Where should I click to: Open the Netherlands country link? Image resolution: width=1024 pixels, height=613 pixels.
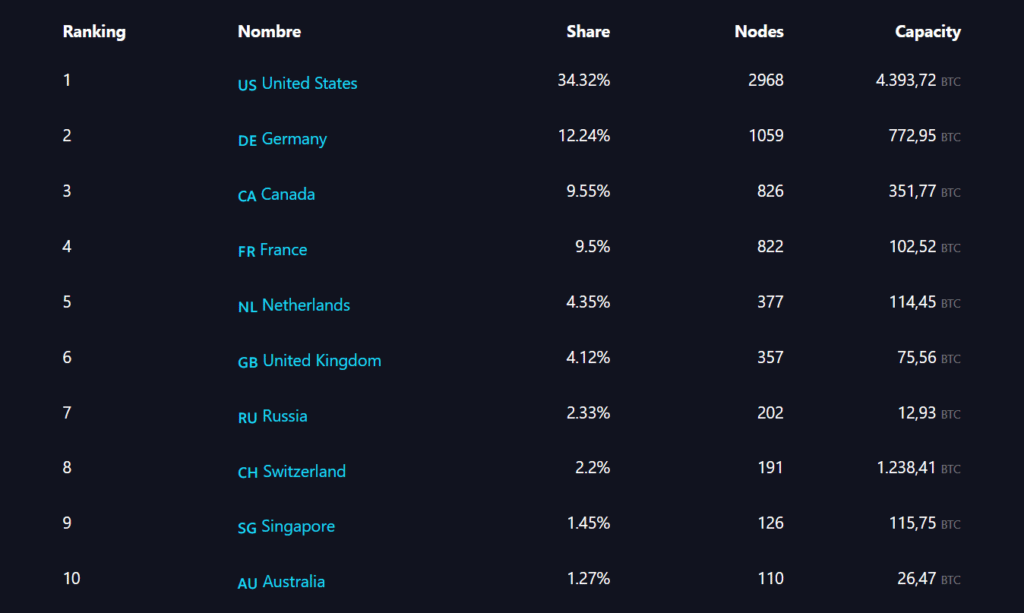306,306
